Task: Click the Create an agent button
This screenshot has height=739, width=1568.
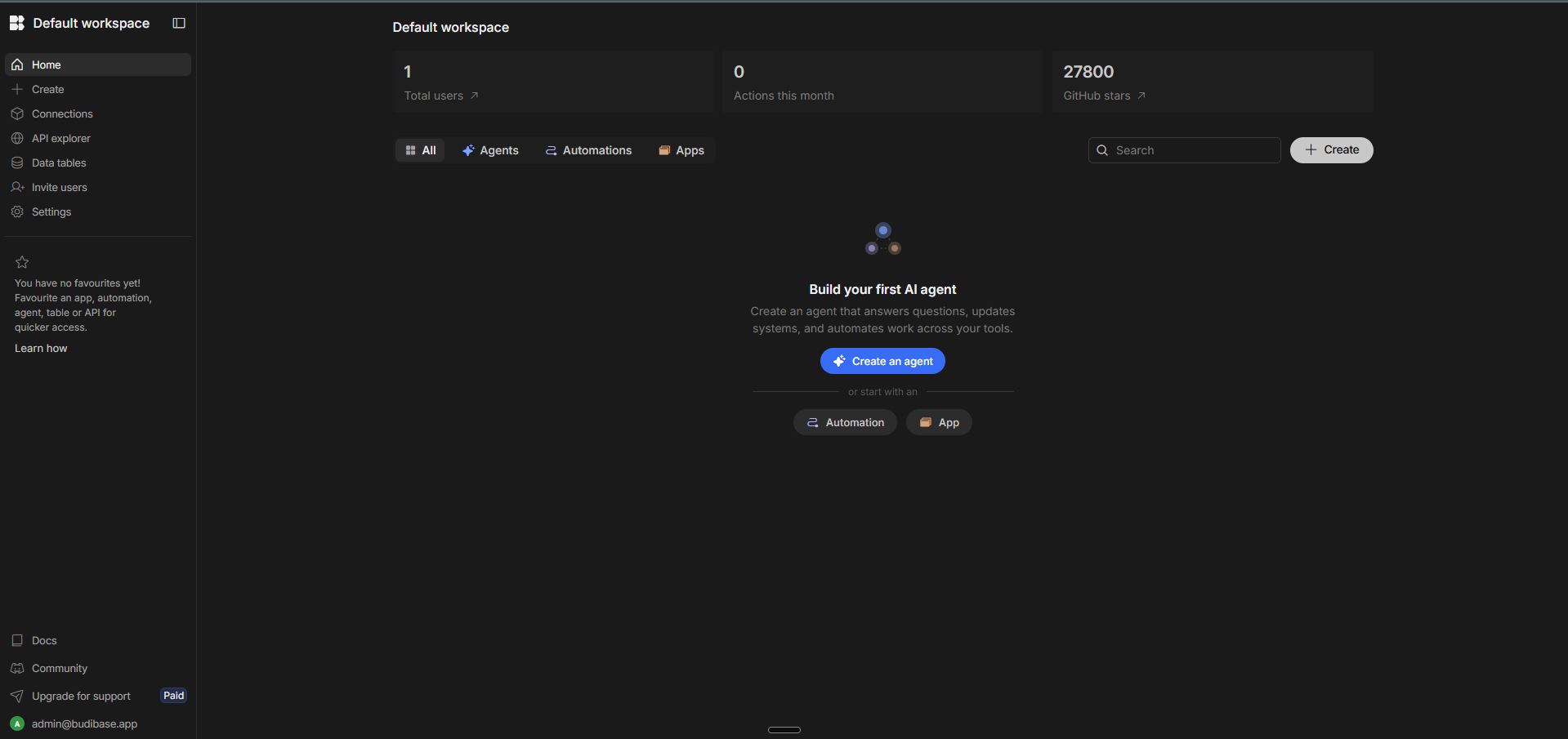Action: coord(882,361)
